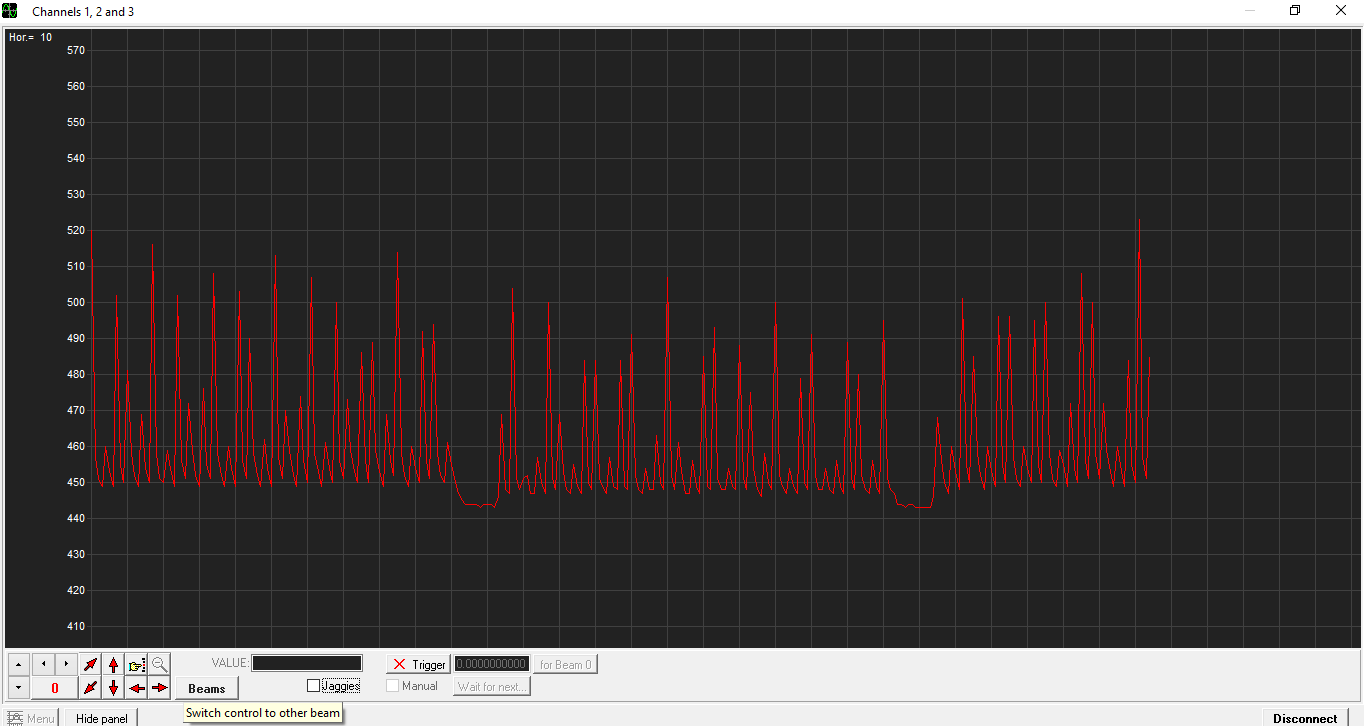Click the red down arrow icon
The image size is (1364, 726).
(x=114, y=688)
